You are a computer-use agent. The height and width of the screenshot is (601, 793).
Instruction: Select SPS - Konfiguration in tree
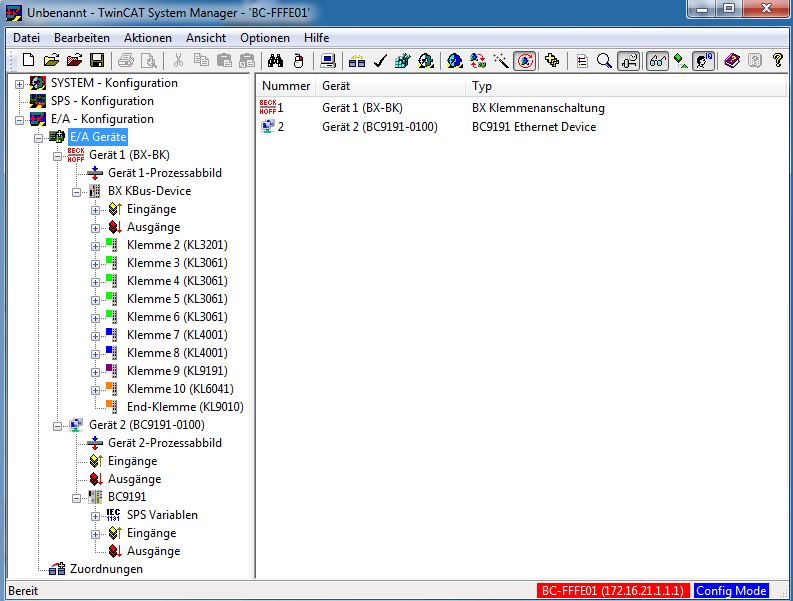(102, 101)
